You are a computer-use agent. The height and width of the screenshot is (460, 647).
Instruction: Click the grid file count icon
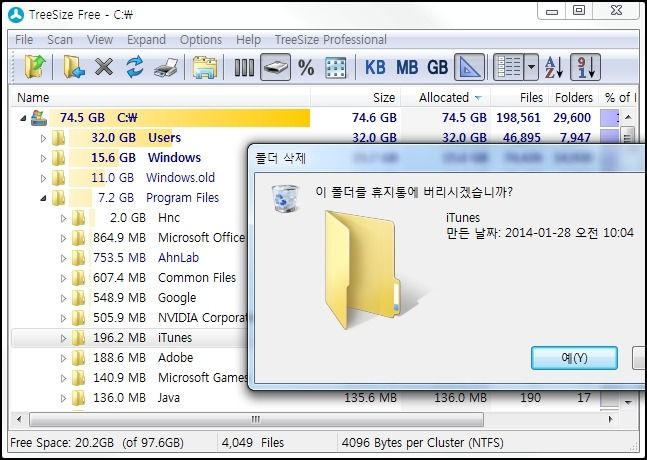335,68
